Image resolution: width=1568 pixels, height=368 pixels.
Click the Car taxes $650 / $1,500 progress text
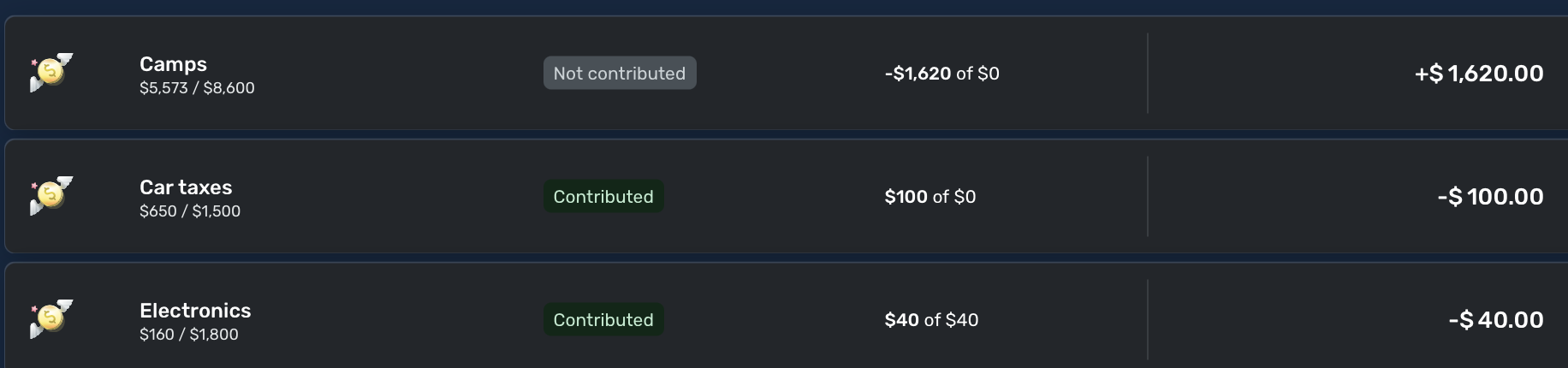tap(190, 211)
